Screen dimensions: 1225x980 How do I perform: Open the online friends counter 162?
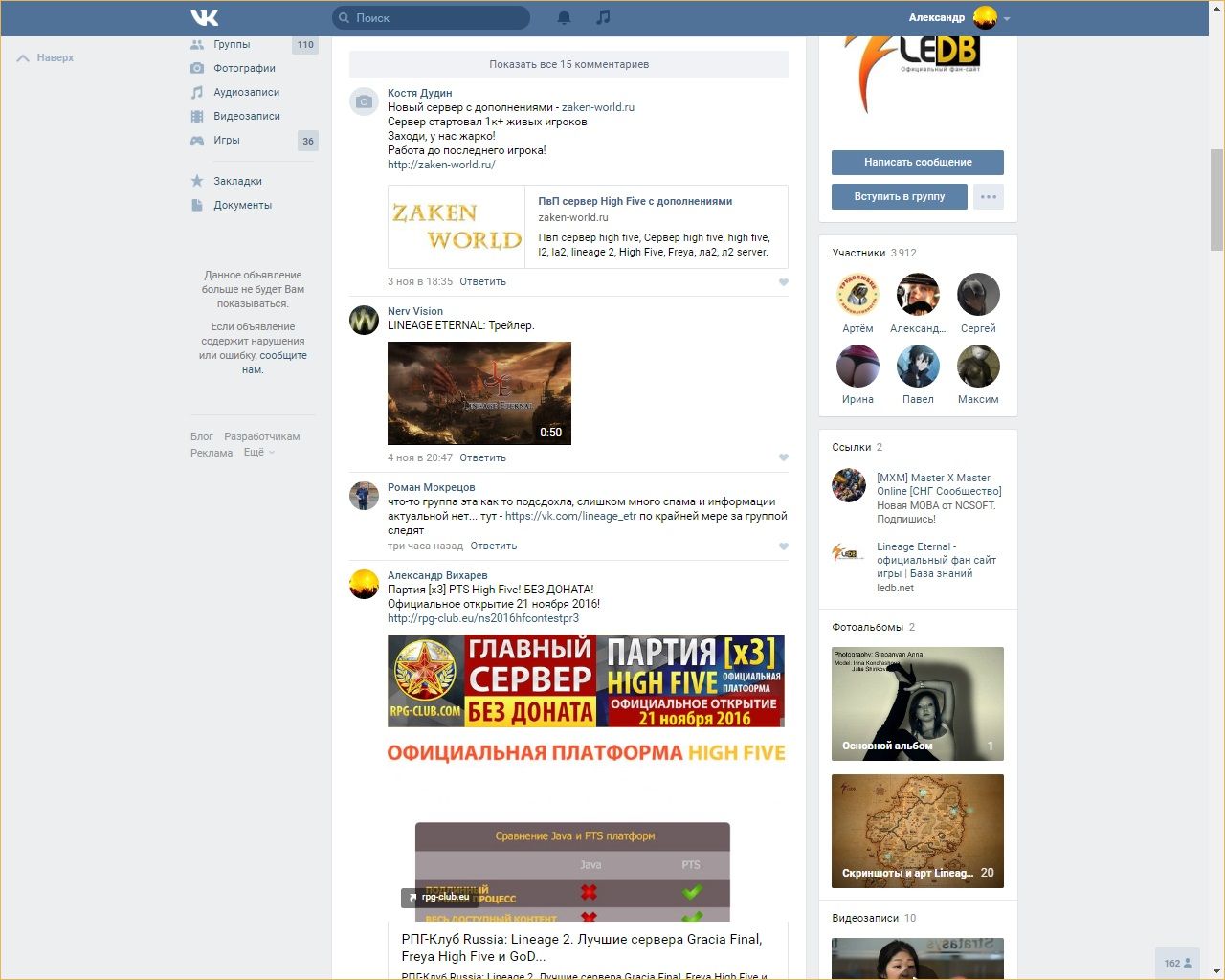pyautogui.click(x=1178, y=963)
